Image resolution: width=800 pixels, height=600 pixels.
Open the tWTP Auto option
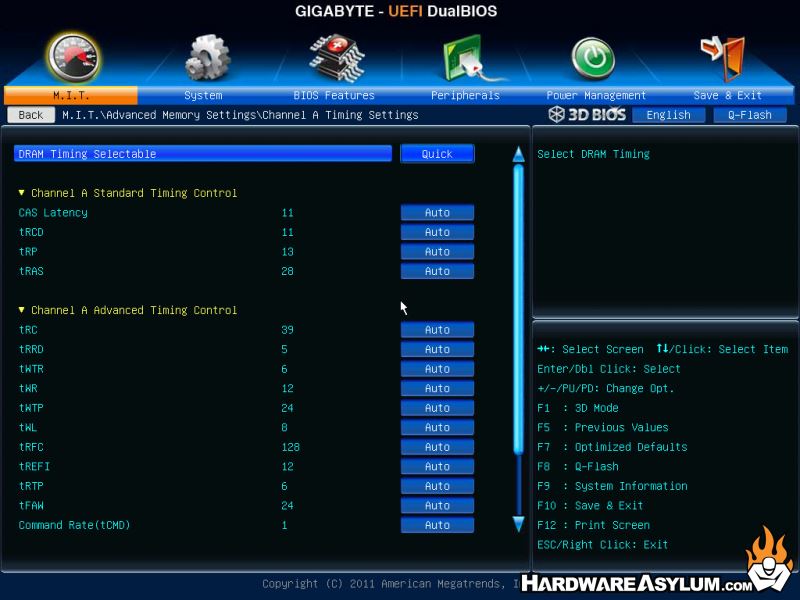click(437, 408)
